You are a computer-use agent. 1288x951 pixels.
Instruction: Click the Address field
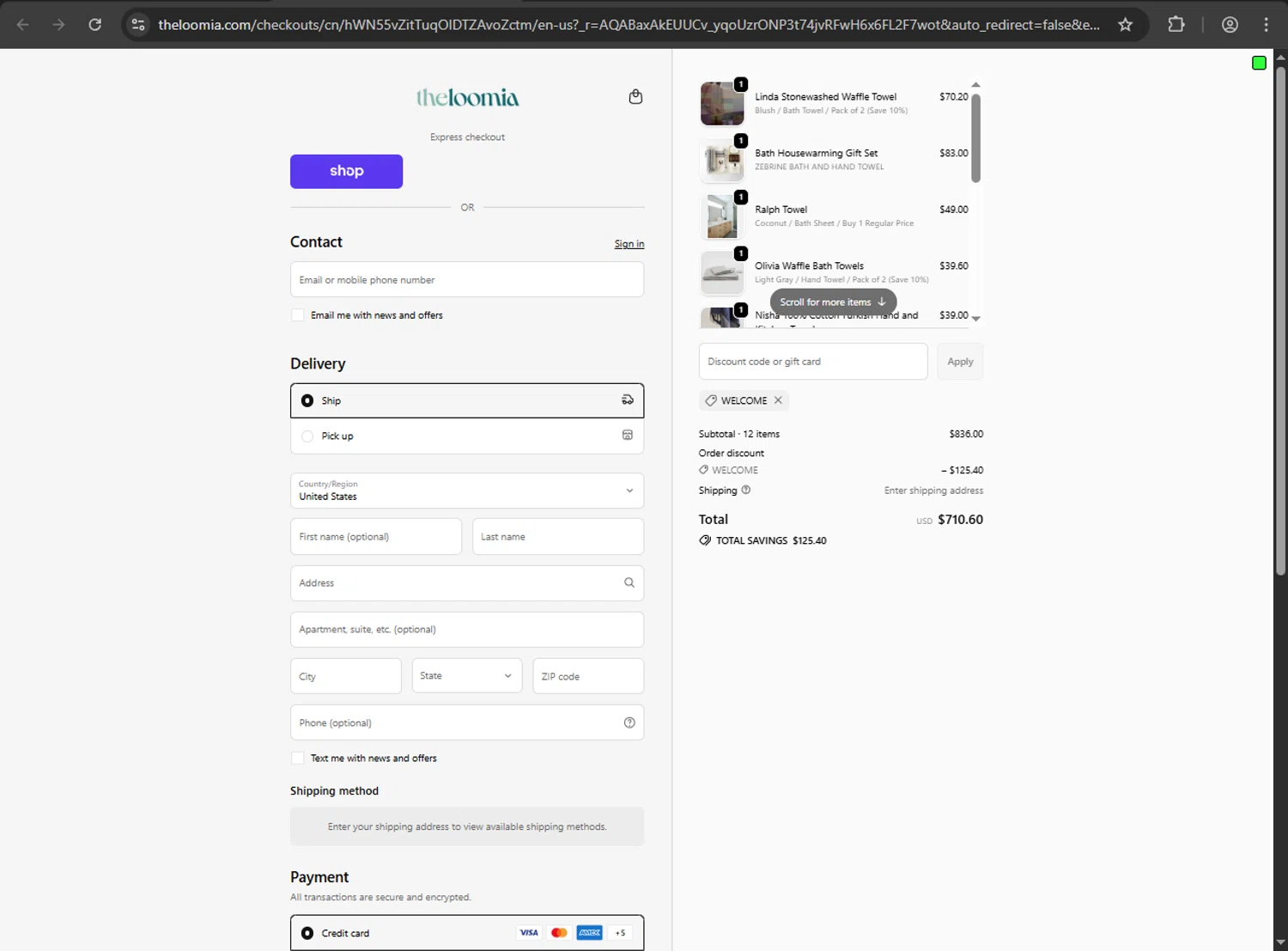click(467, 582)
